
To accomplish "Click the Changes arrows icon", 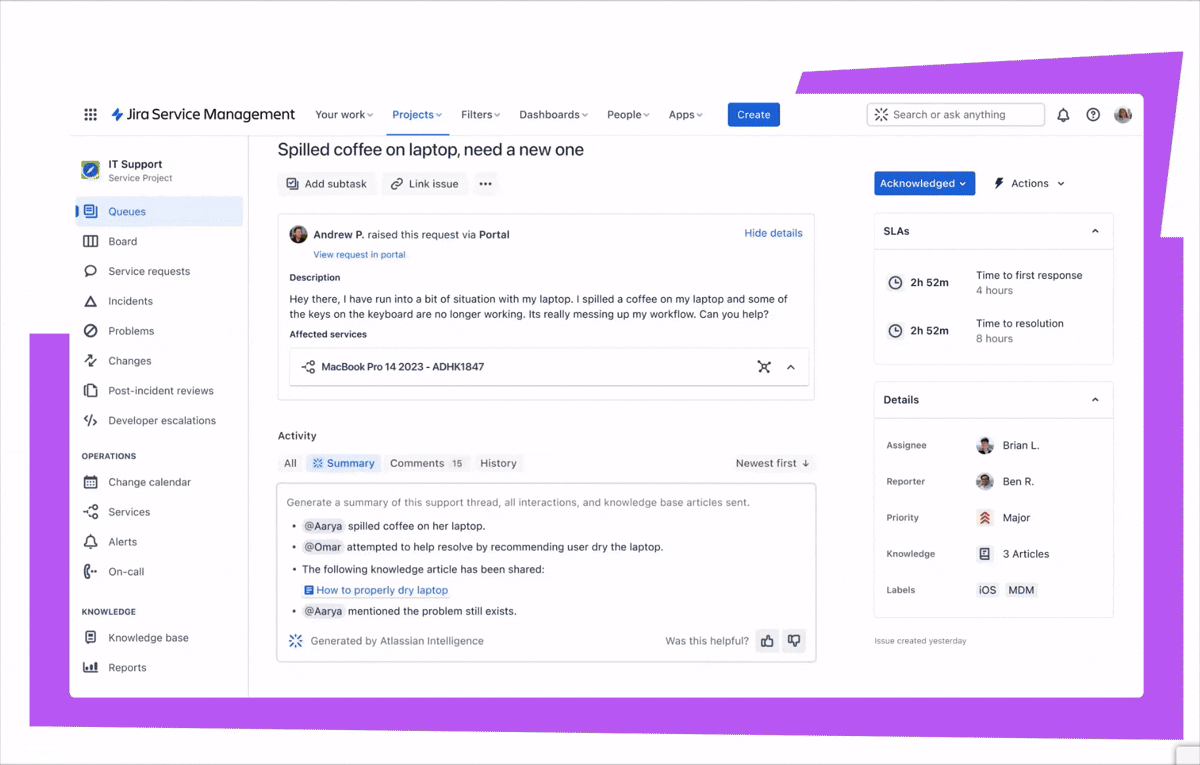I will pos(90,361).
